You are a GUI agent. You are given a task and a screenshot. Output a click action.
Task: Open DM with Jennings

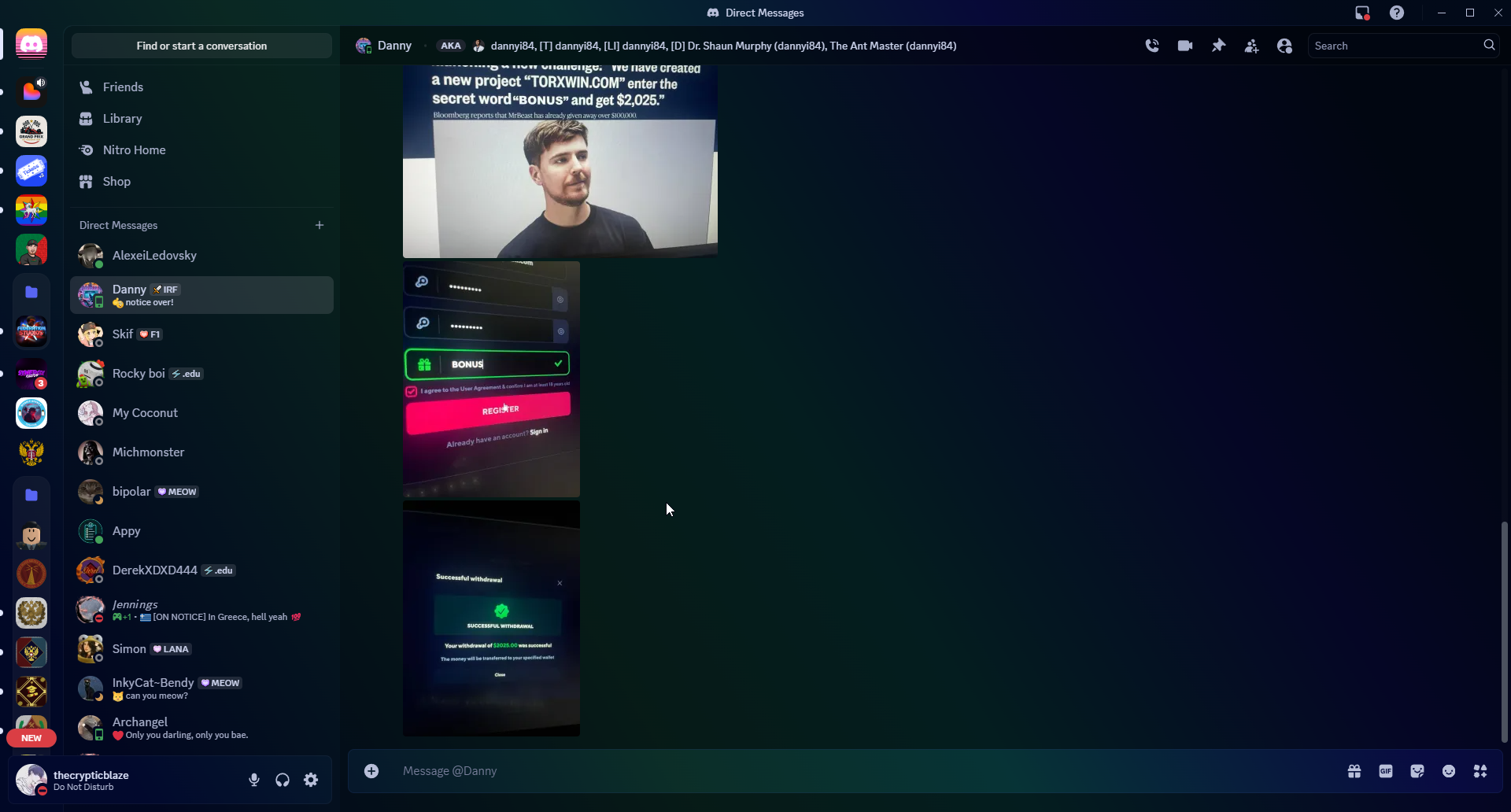tap(201, 610)
